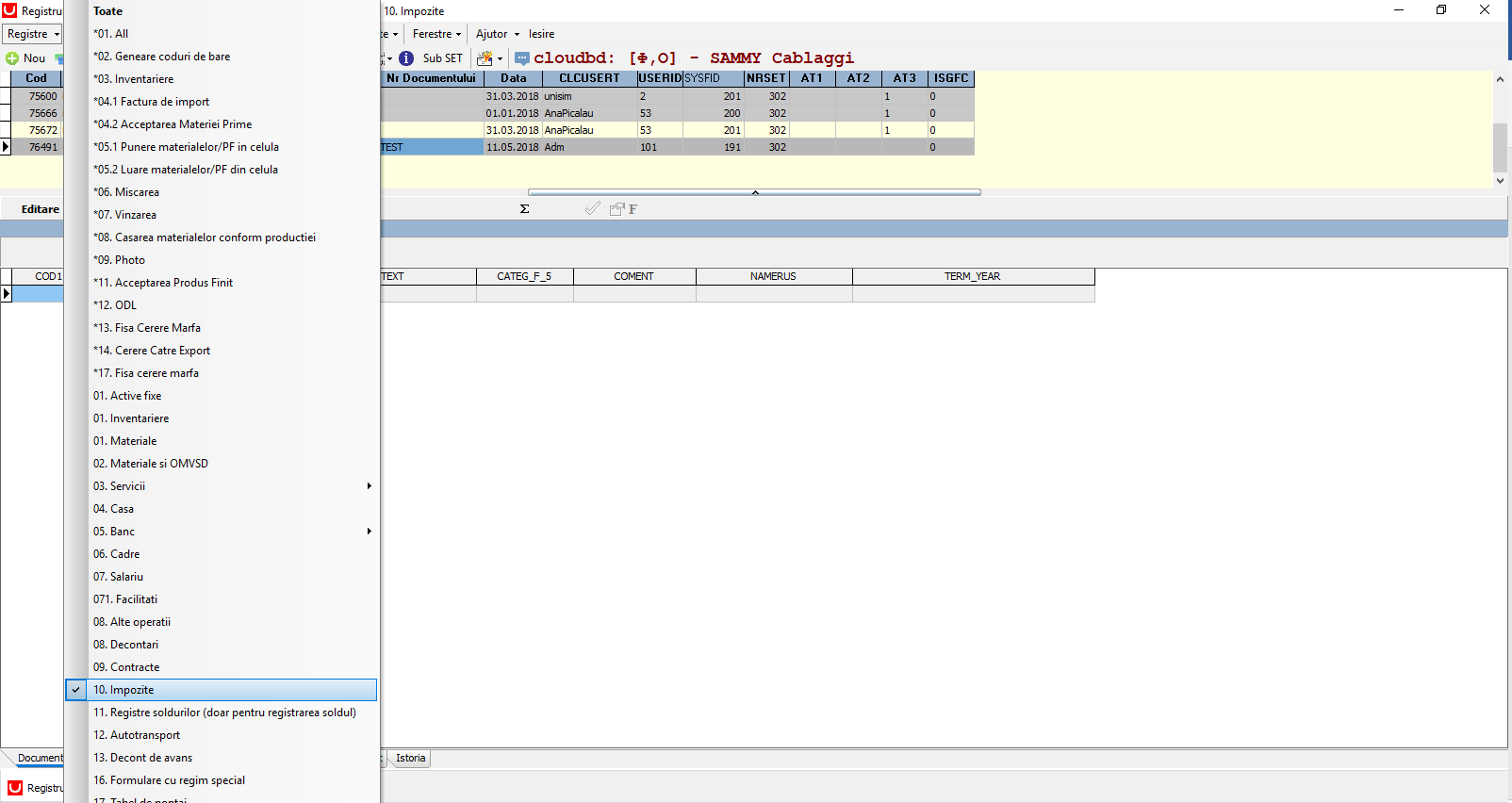Screen dimensions: 1512x803
Task: Open the Ferestre menu dropdown
Action: point(436,34)
